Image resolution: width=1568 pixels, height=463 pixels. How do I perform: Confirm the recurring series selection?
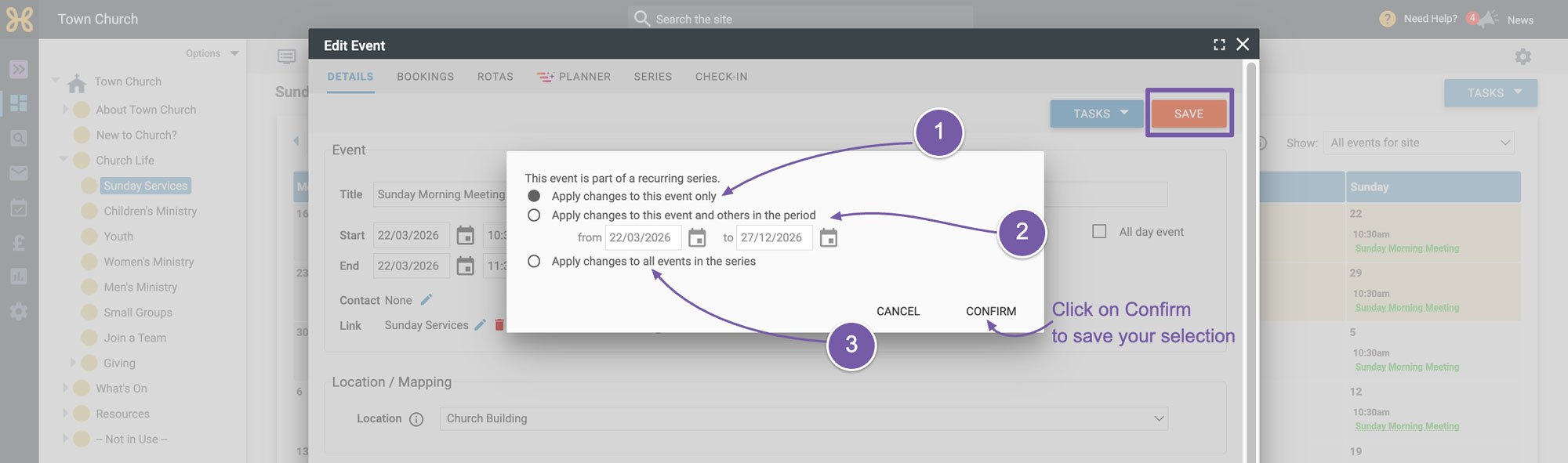(x=991, y=311)
